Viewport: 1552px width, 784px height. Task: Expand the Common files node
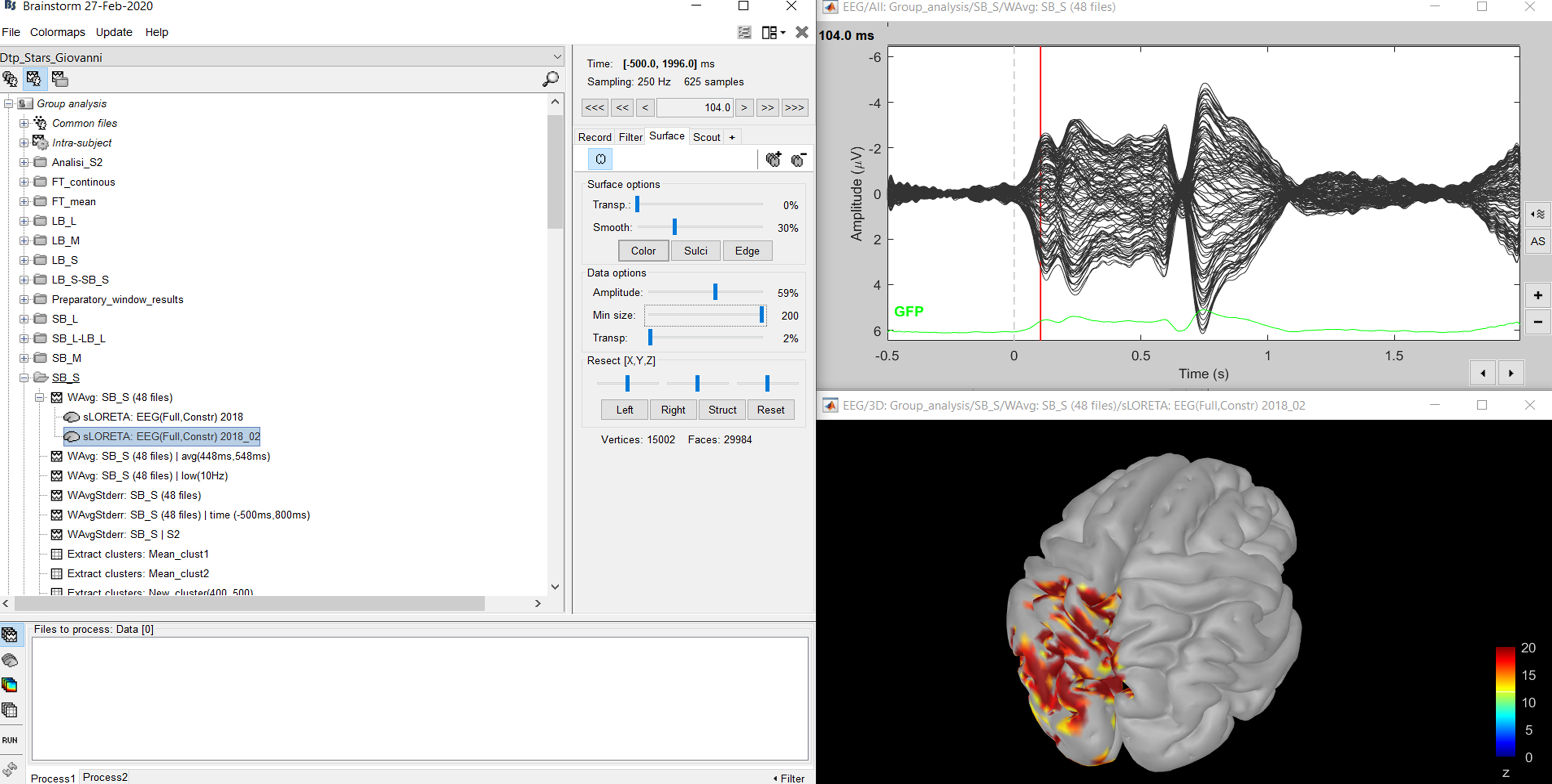[24, 123]
